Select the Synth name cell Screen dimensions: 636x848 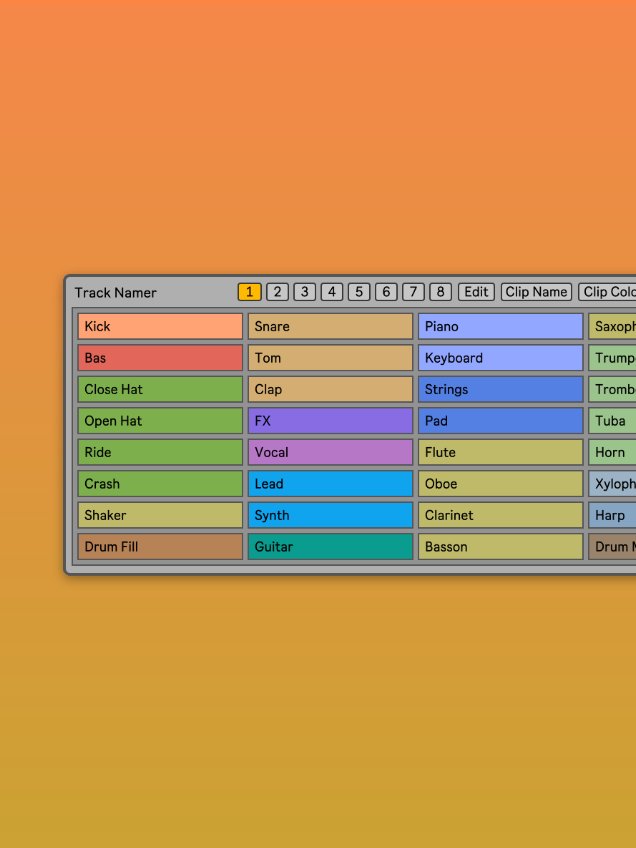click(330, 515)
